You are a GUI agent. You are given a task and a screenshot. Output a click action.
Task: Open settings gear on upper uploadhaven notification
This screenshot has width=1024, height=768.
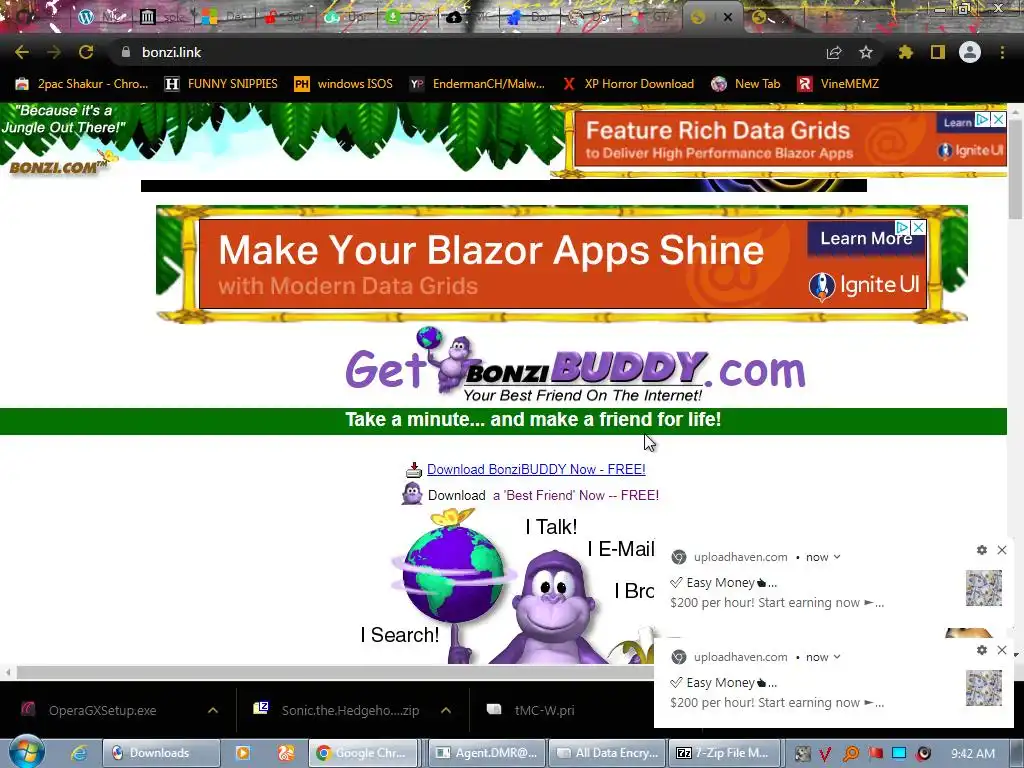click(982, 550)
